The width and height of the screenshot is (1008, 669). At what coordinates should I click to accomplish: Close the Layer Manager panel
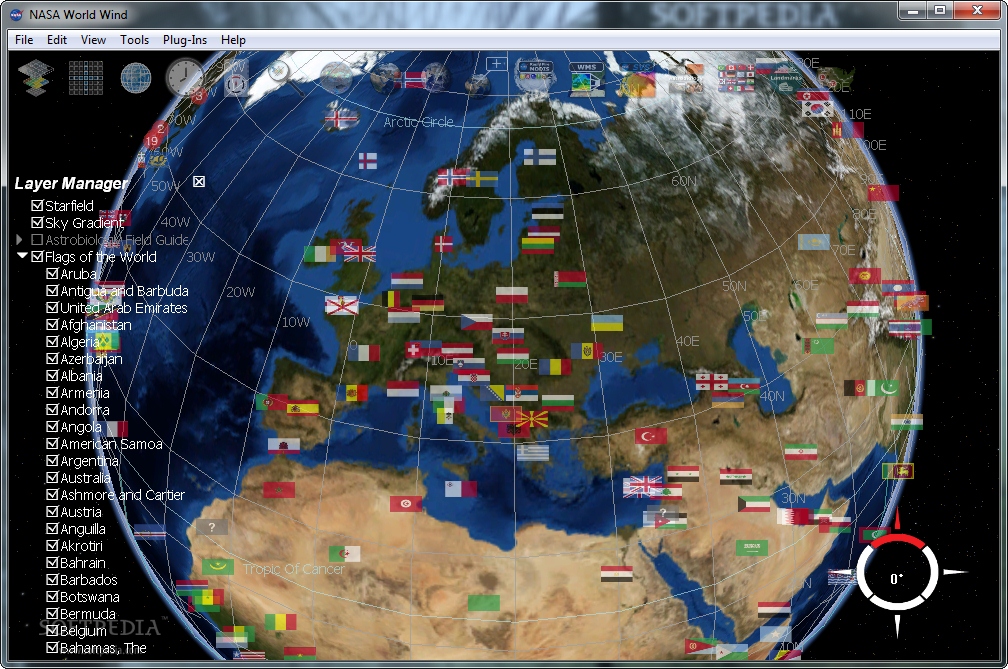[199, 182]
